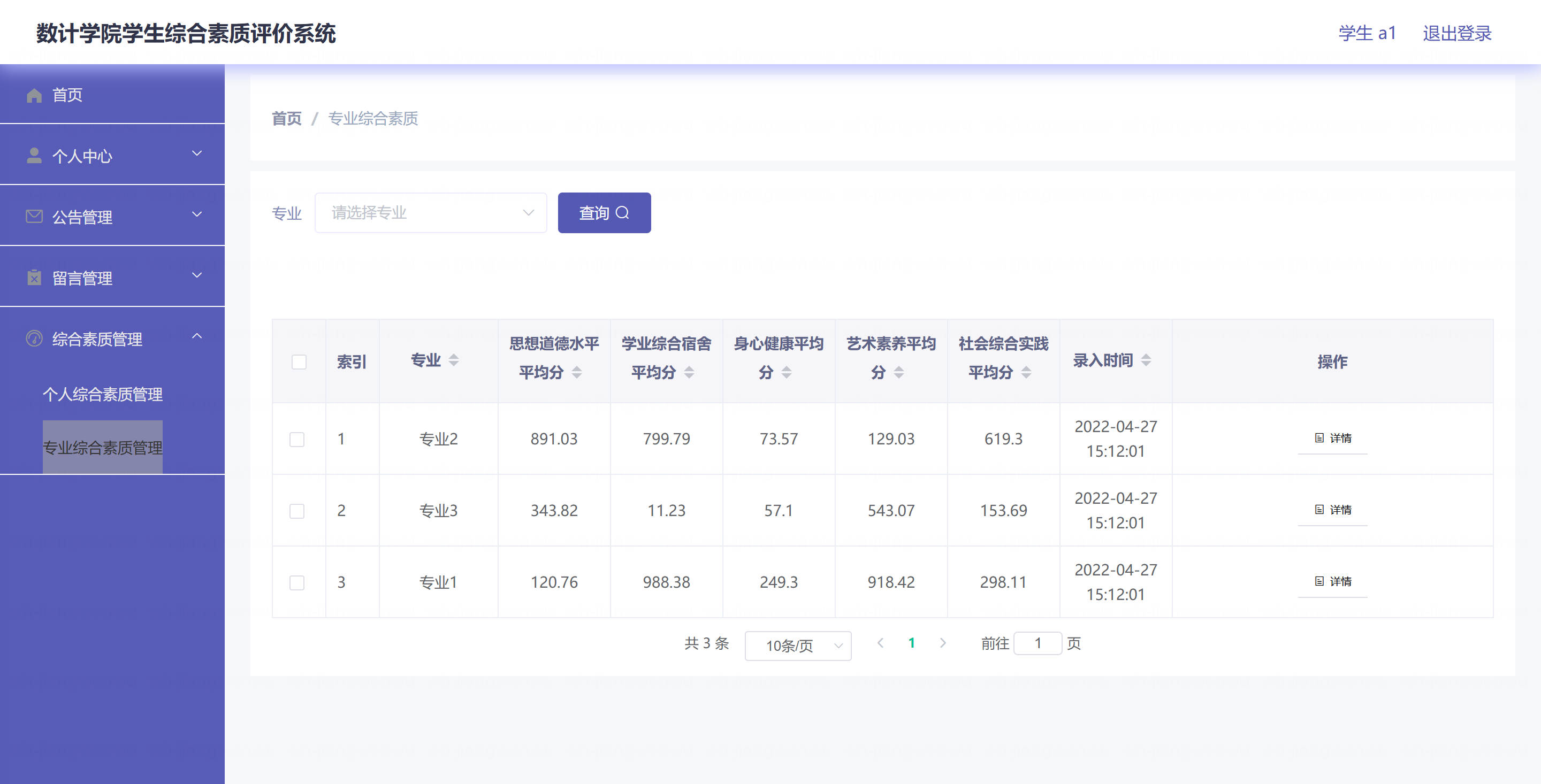This screenshot has height=784, width=1541.
Task: Click the clipboard icon beside 留言管理
Action: [34, 278]
